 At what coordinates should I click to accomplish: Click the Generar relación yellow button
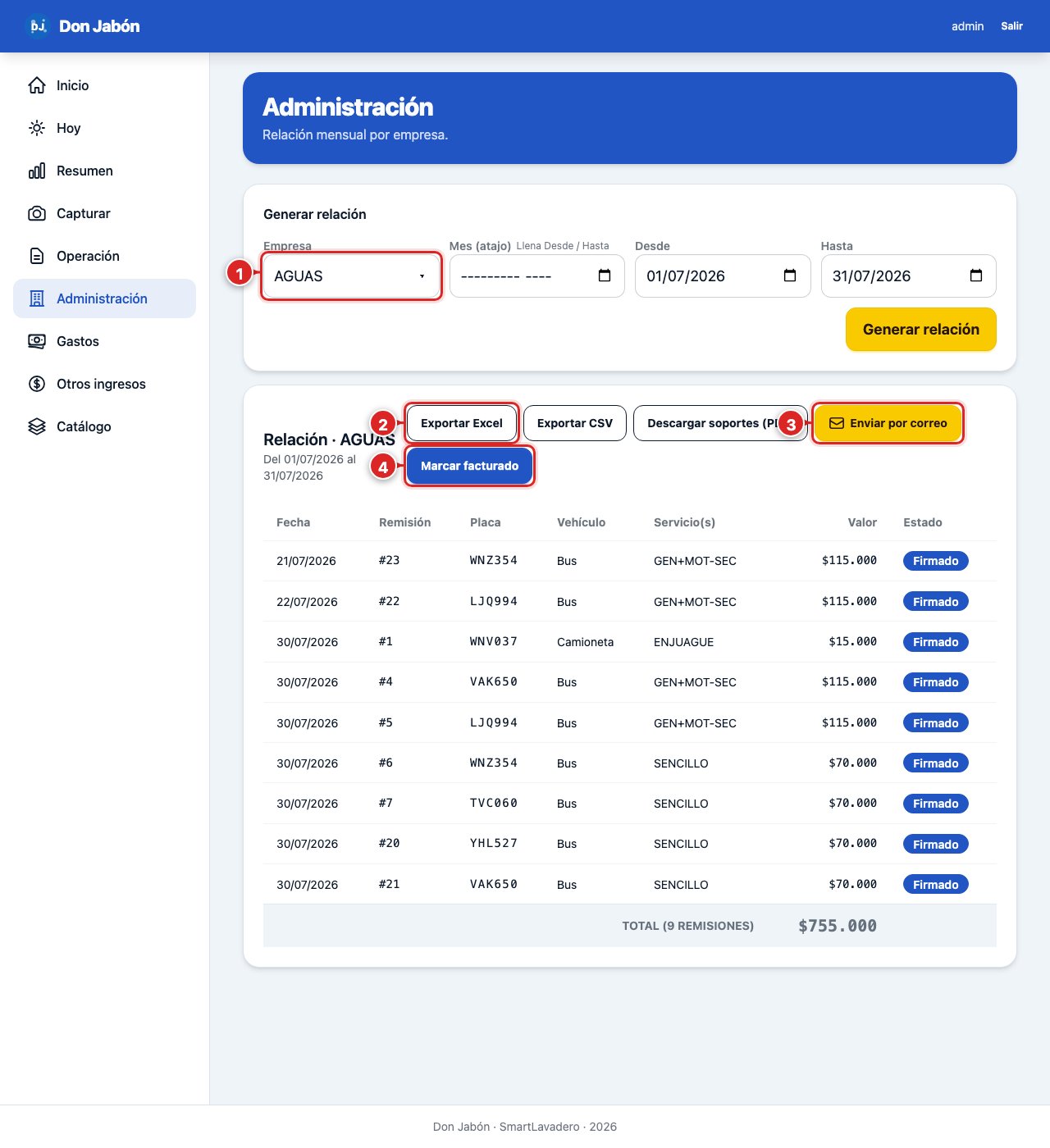point(921,330)
